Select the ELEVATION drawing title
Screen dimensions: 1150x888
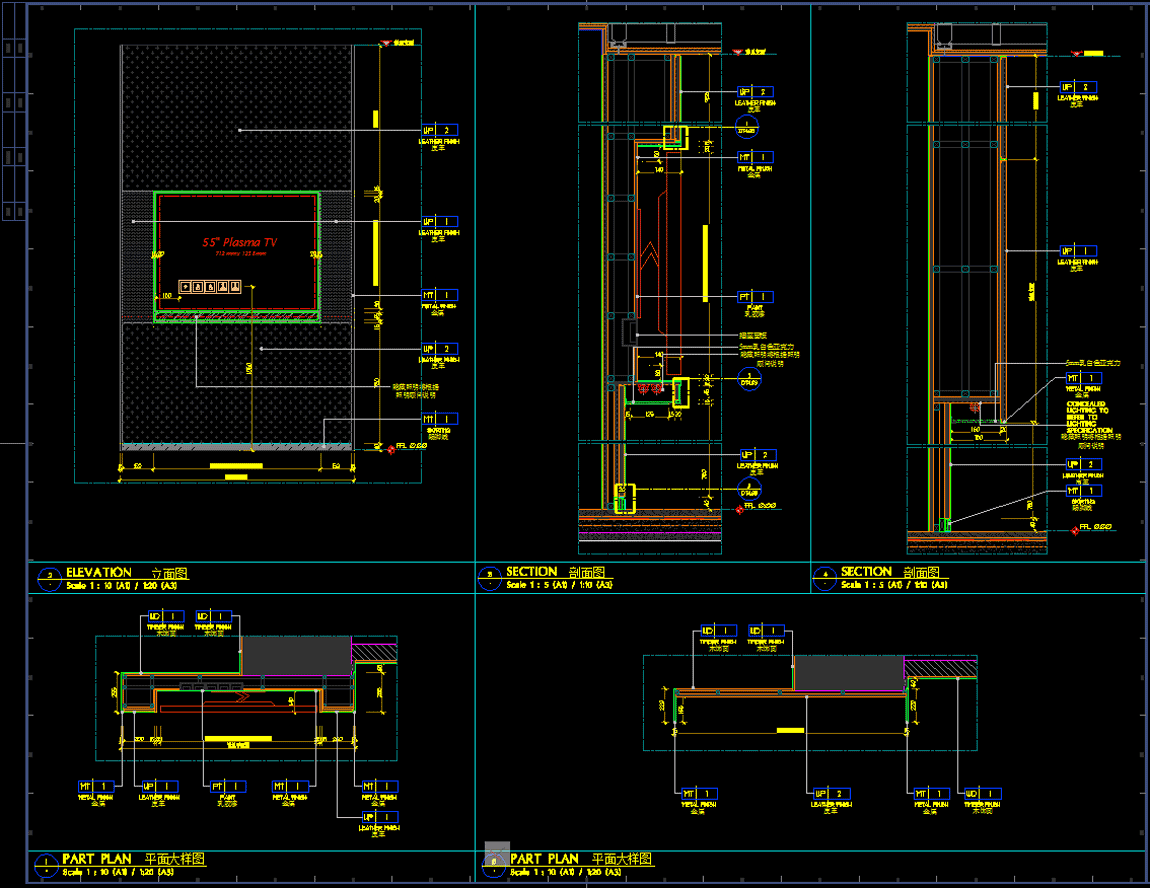99,573
